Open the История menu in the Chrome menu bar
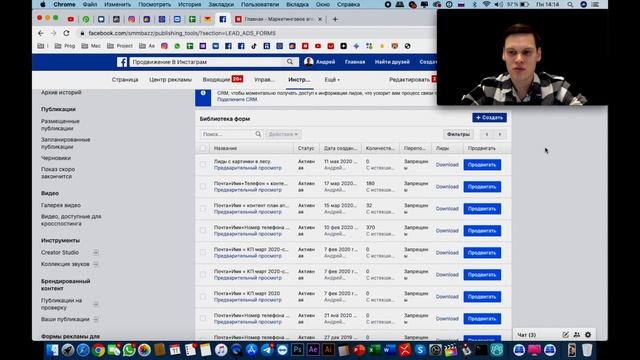Viewport: 640px width, 360px height. [x=189, y=4]
